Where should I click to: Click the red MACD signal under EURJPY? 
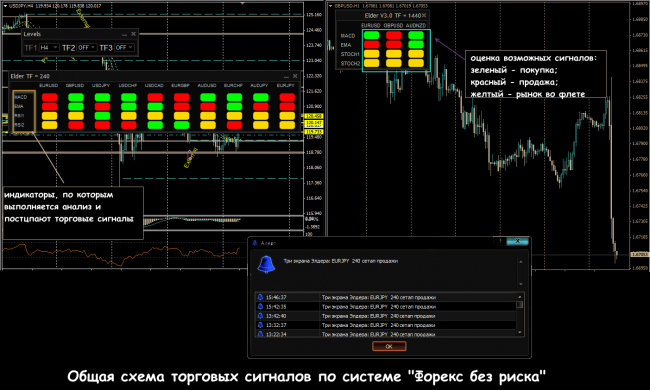(287, 97)
